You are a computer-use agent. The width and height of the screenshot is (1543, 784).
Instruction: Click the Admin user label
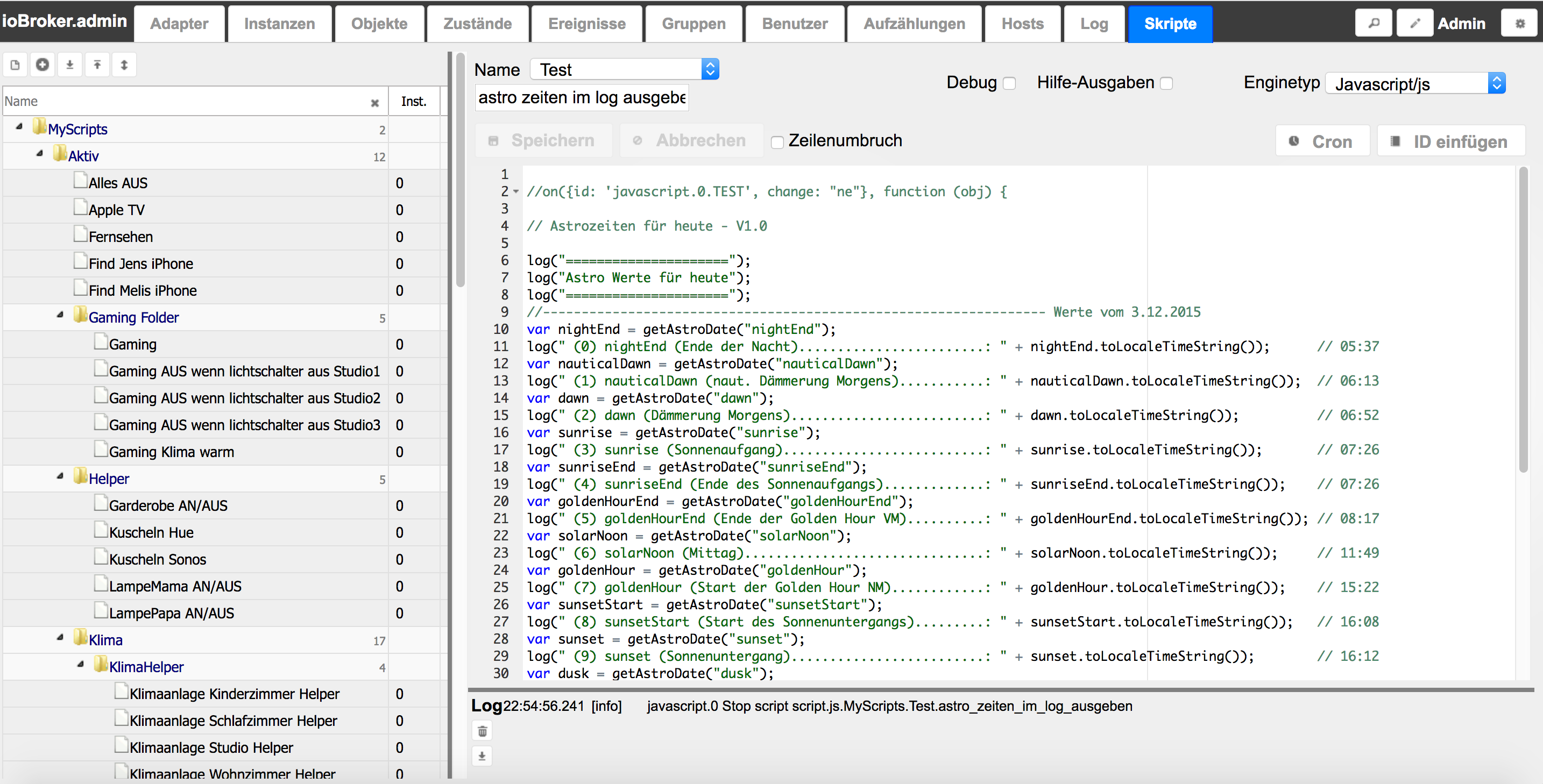pos(1461,24)
